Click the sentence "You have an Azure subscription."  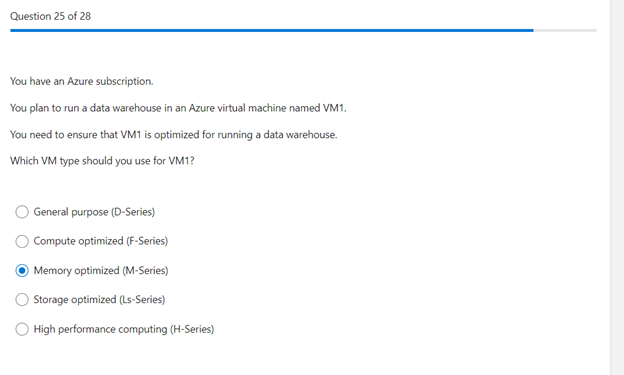point(82,81)
